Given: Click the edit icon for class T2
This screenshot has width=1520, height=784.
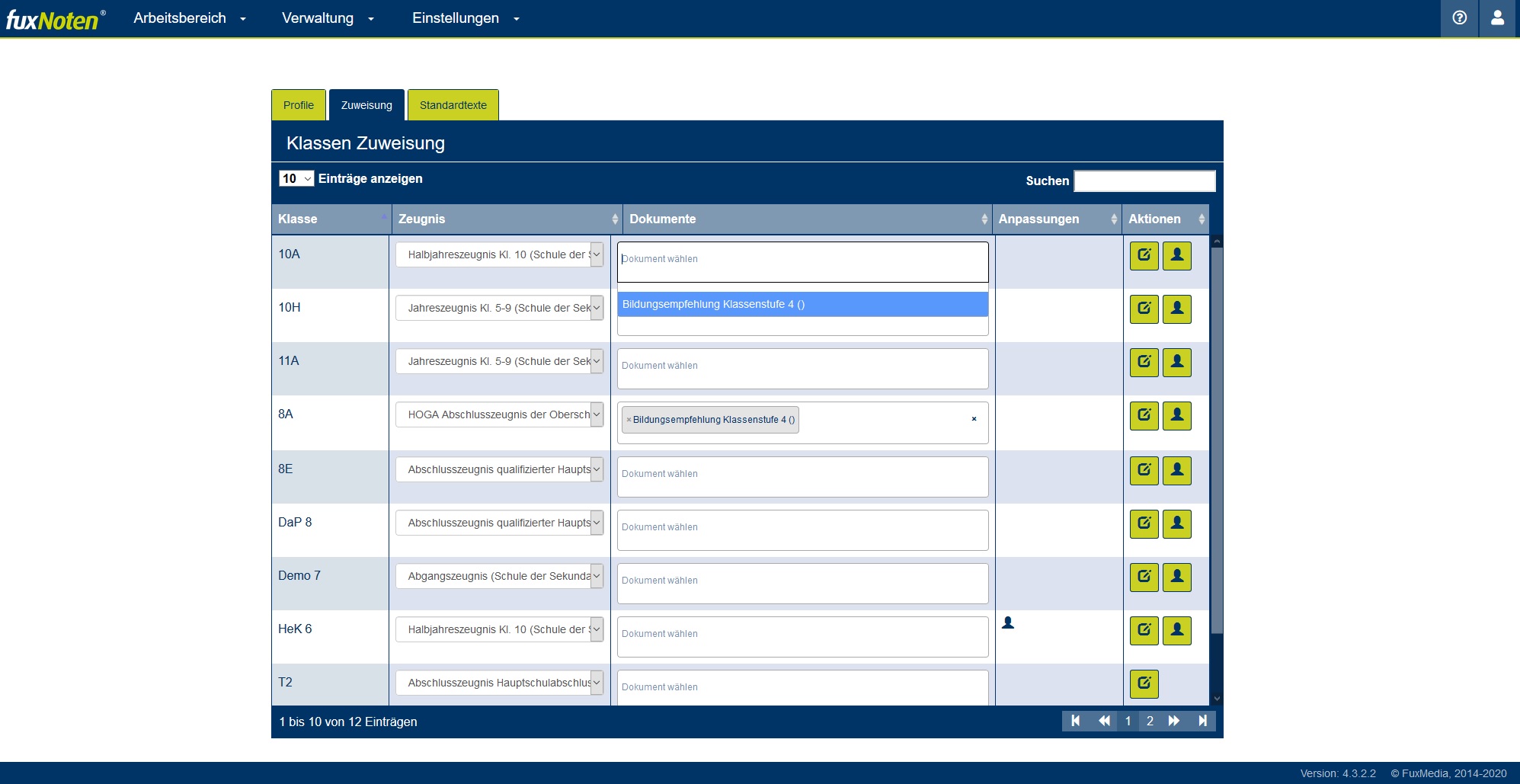Looking at the screenshot, I should 1144,683.
